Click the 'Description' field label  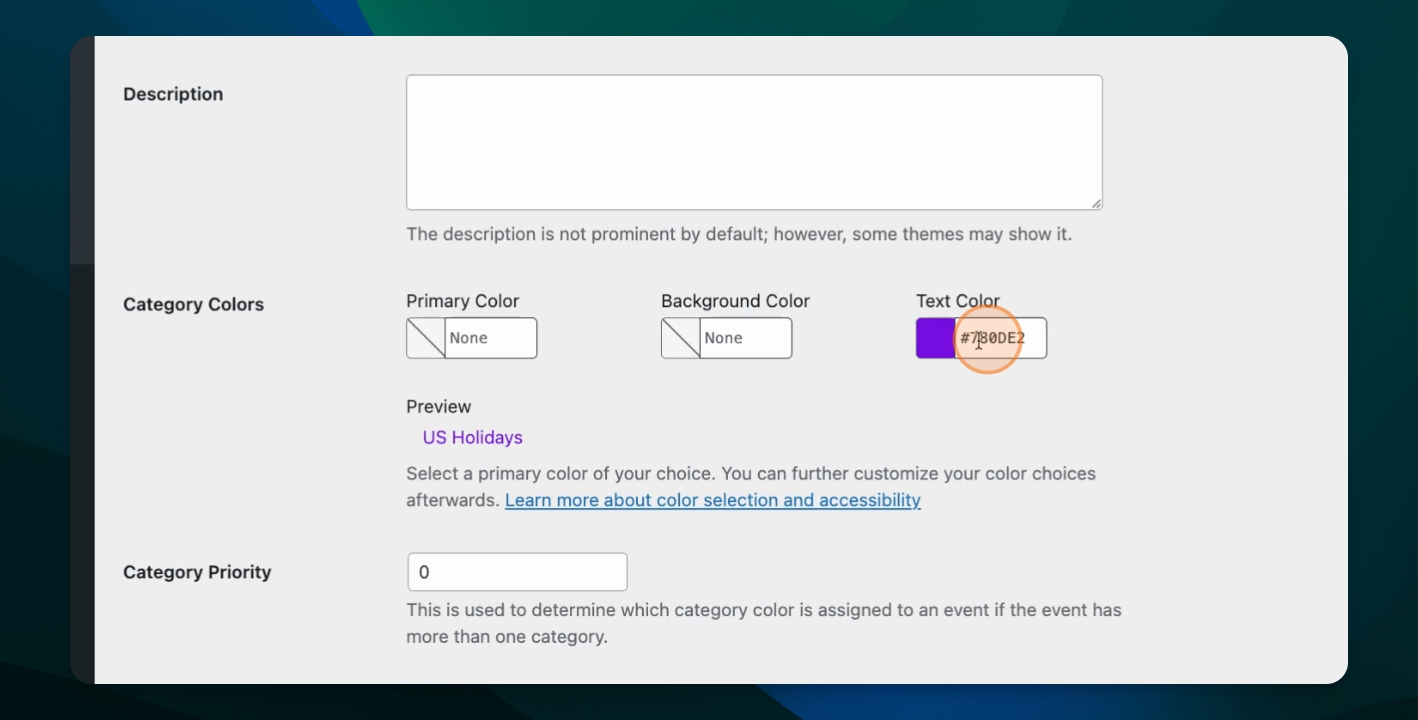[x=173, y=94]
